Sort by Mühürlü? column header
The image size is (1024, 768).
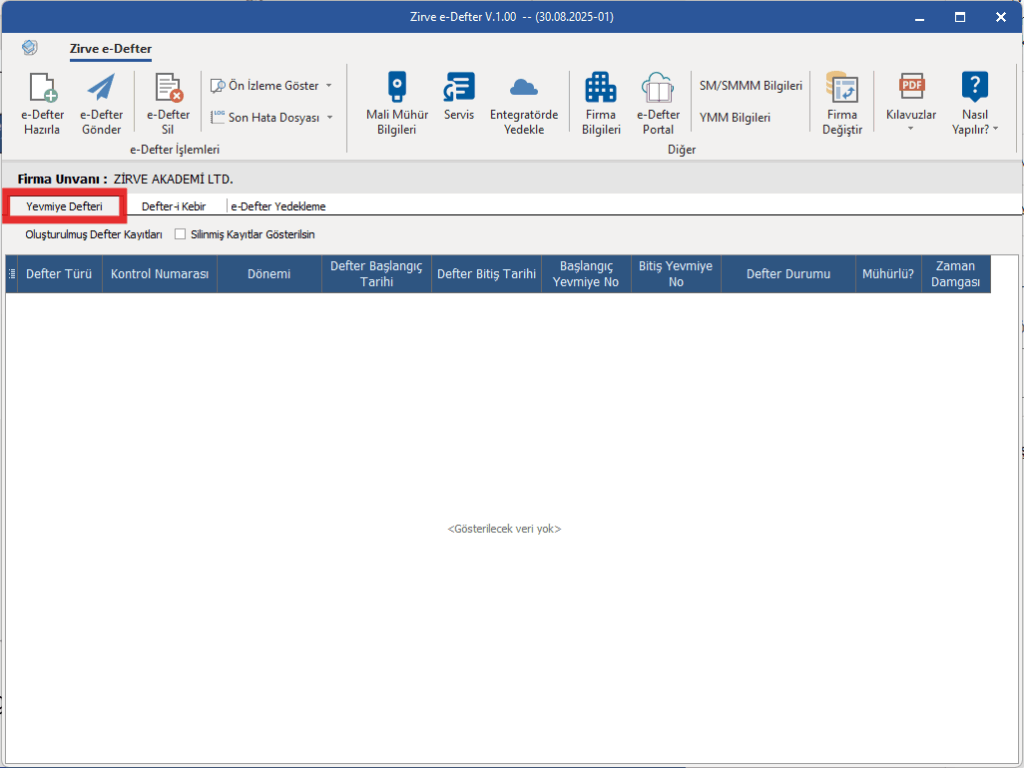click(x=888, y=274)
